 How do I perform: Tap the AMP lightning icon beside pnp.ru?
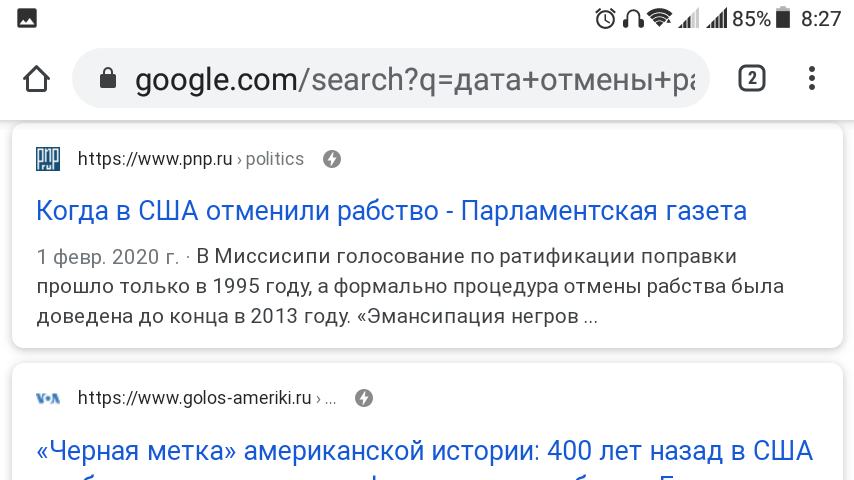click(332, 159)
